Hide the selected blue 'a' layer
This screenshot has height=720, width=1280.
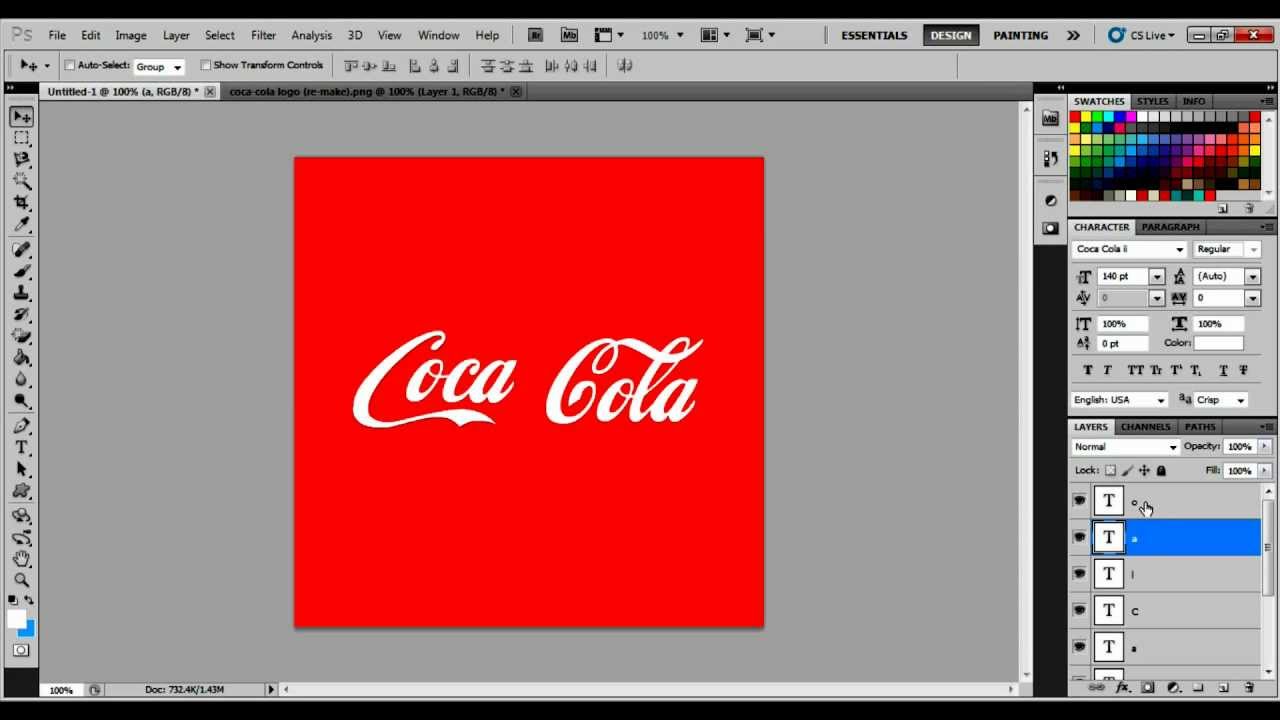[1079, 538]
